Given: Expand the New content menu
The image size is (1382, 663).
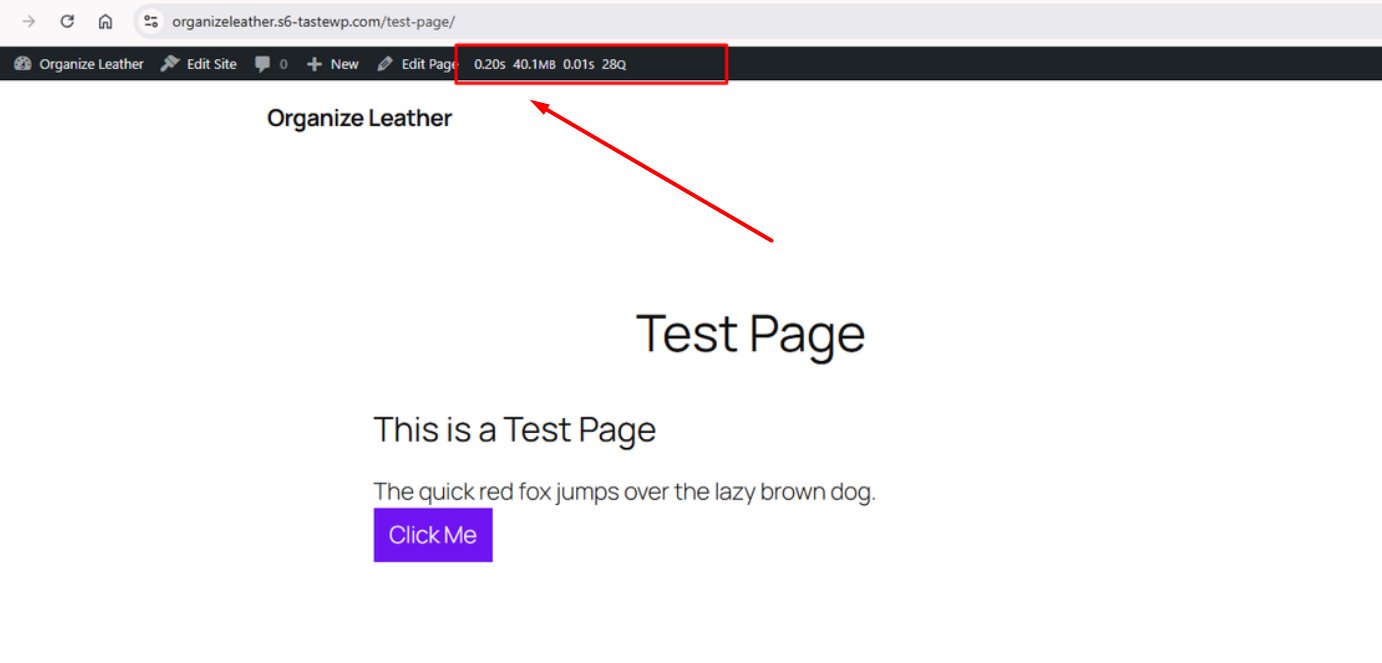Looking at the screenshot, I should click(344, 64).
